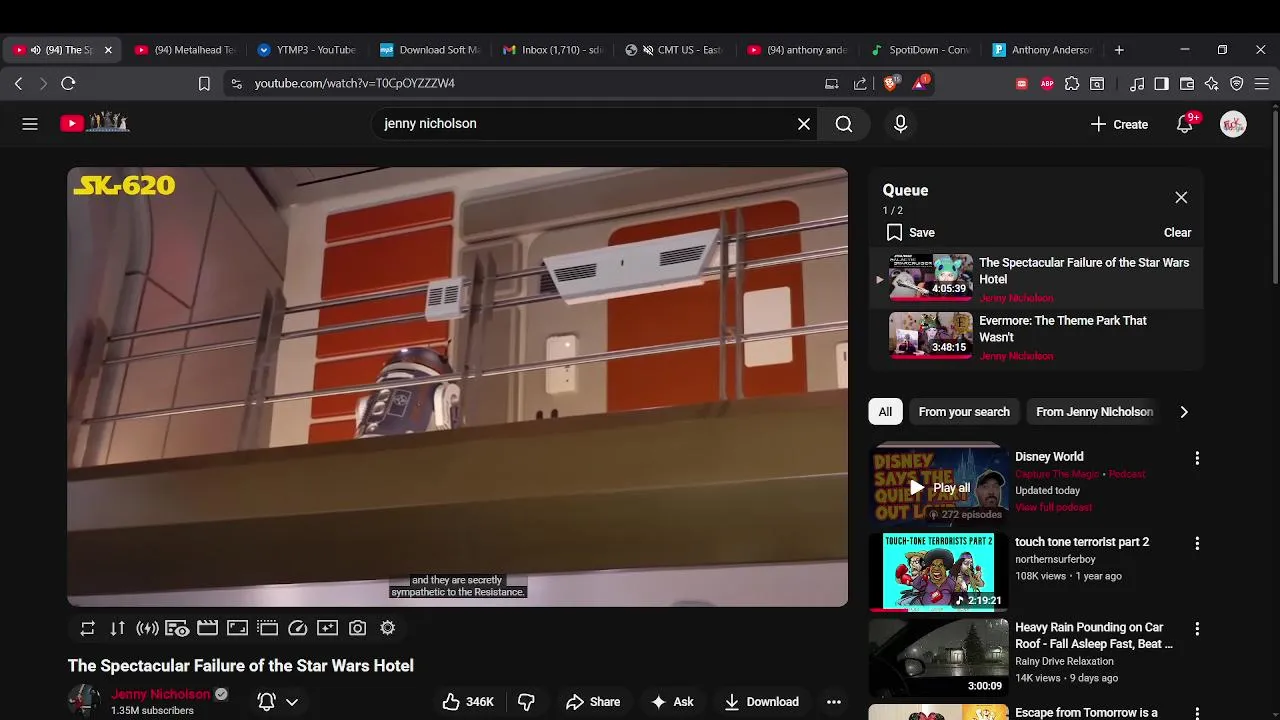Toggle the eye visibility icon below the player
Viewport: 1280px width, 720px height.
177,628
